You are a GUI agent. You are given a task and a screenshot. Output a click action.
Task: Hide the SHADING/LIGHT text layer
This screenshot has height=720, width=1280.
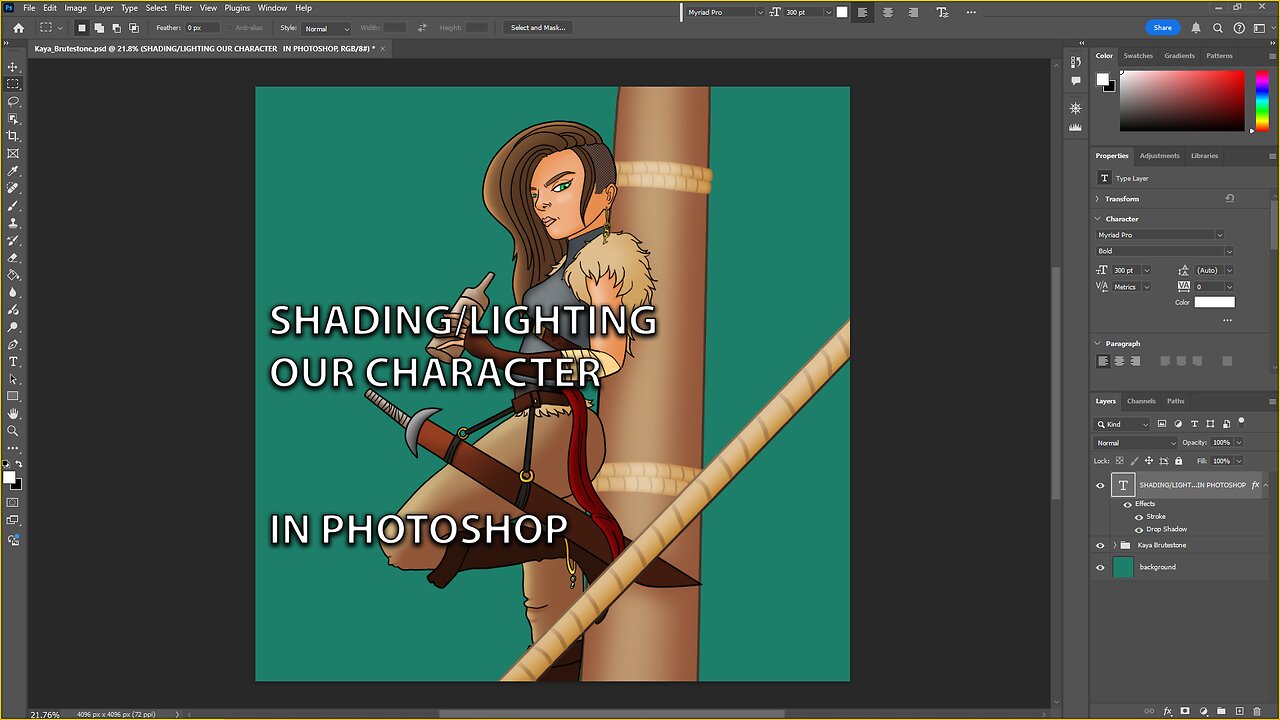coord(1101,485)
